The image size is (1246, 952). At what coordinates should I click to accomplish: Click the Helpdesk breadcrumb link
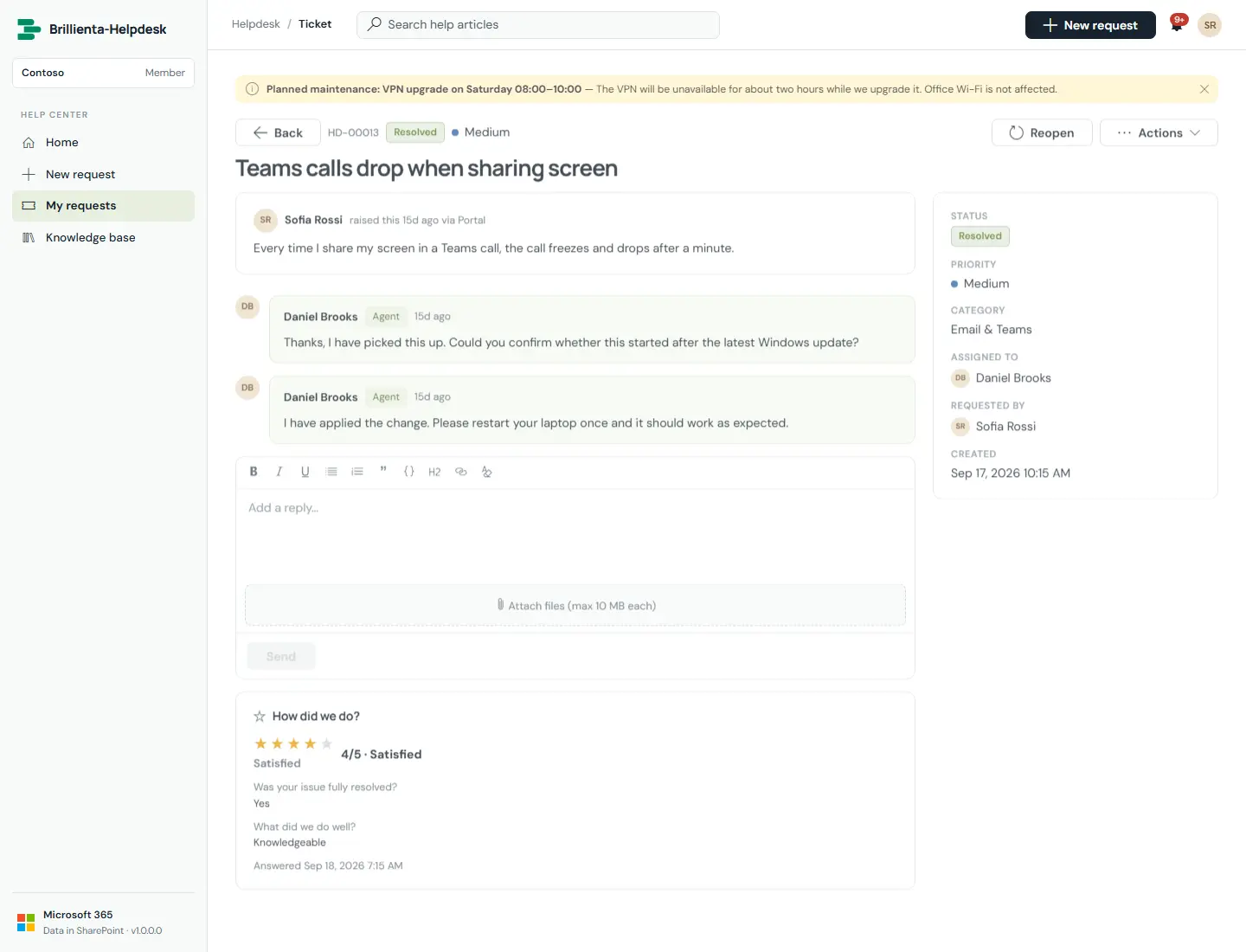pyautogui.click(x=256, y=24)
